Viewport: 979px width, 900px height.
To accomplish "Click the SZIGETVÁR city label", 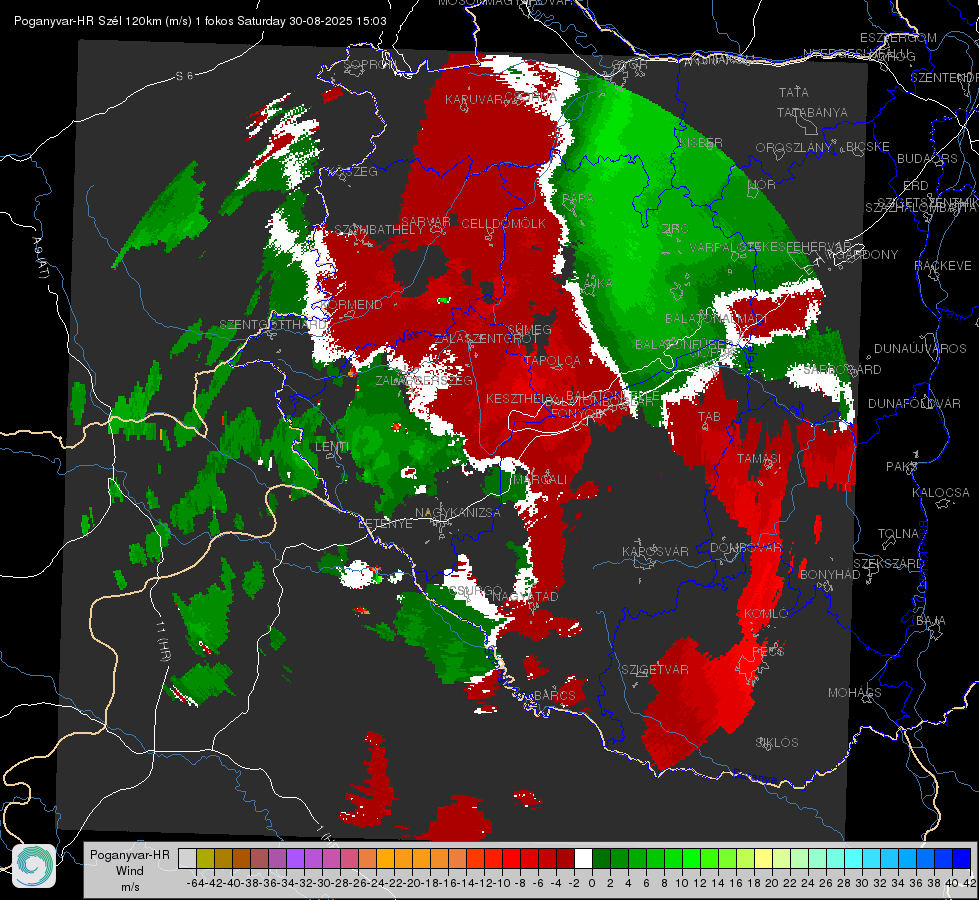I will pyautogui.click(x=654, y=669).
